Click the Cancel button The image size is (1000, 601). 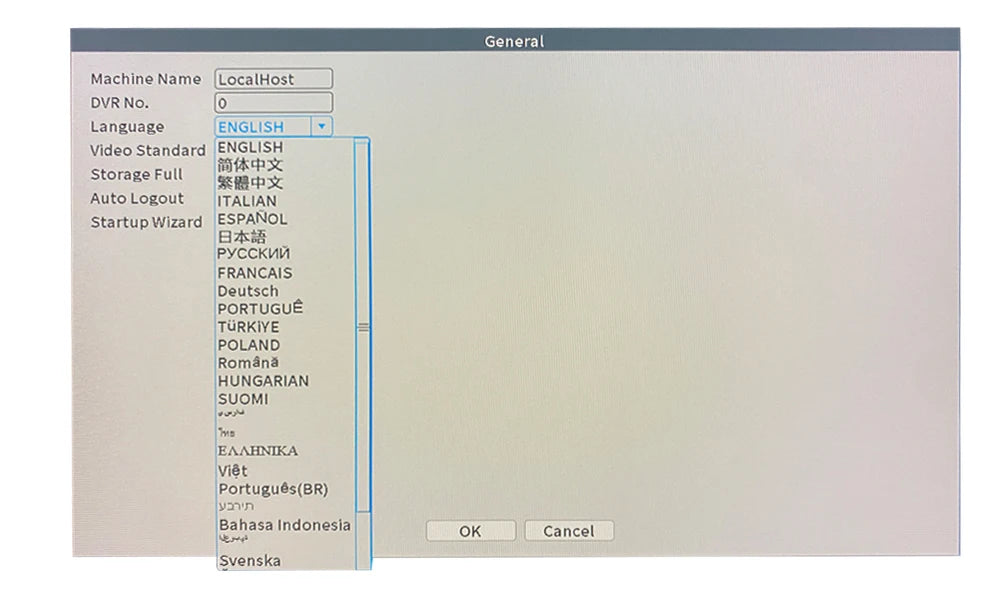coord(568,531)
